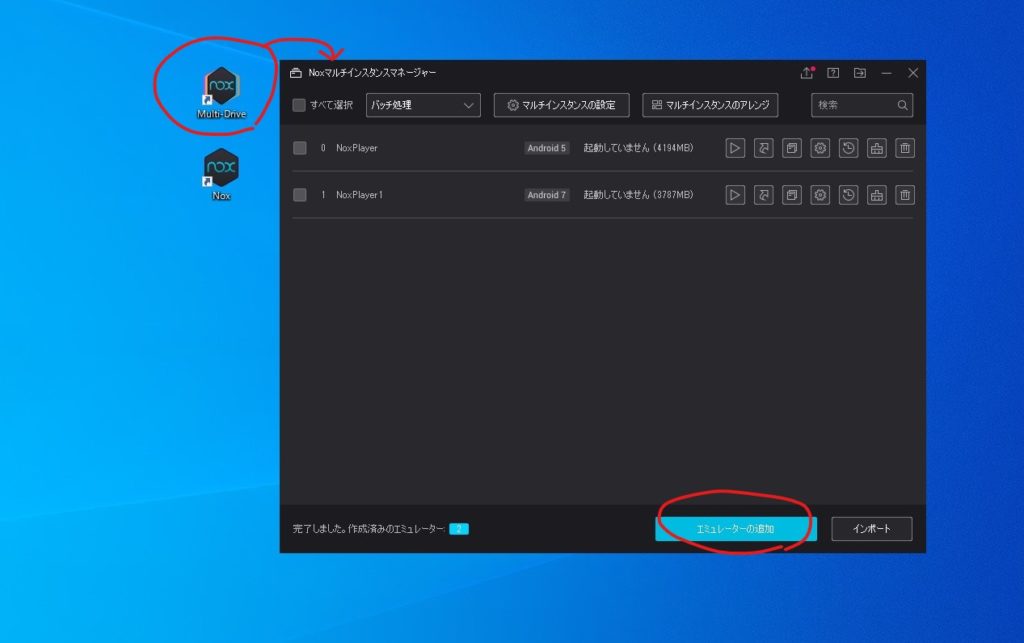The image size is (1024, 643).
Task: Click the インポート button
Action: [x=872, y=529]
